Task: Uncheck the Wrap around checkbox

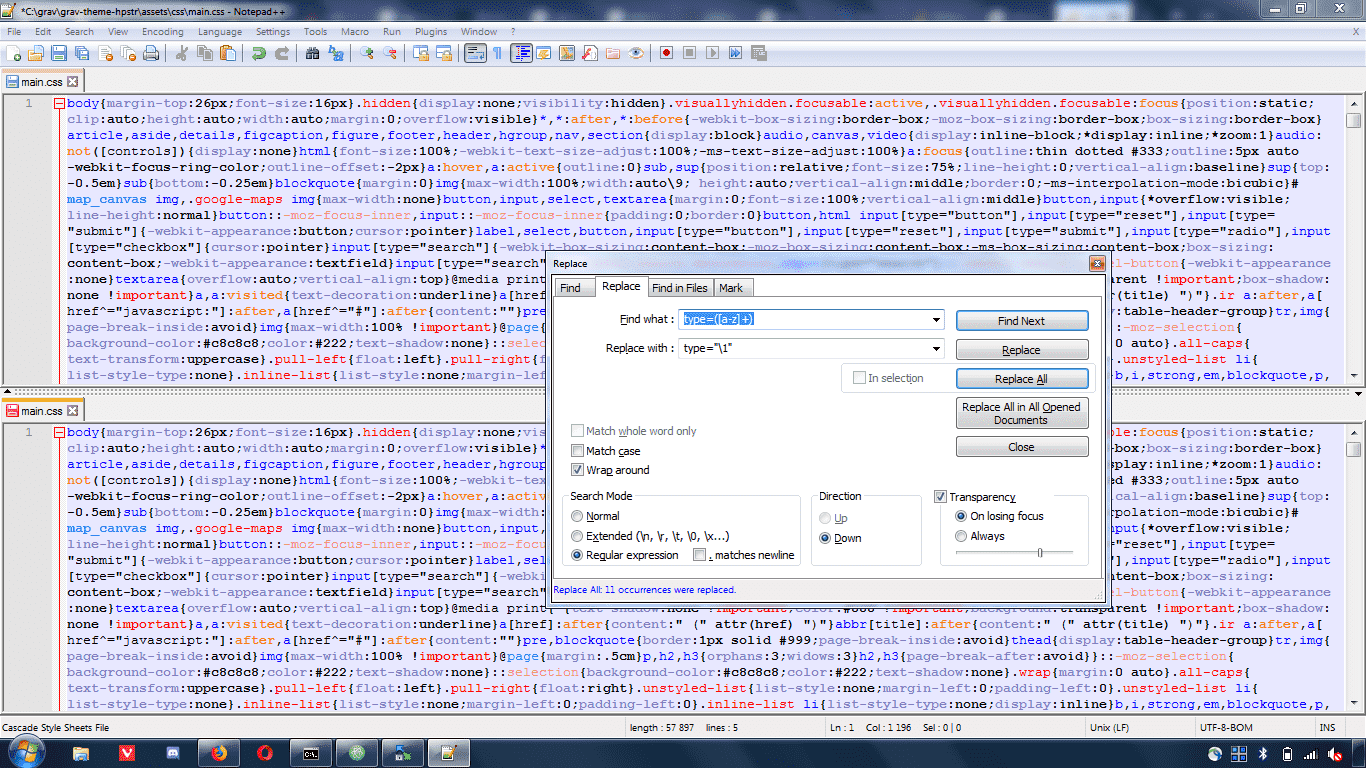Action: tap(577, 470)
